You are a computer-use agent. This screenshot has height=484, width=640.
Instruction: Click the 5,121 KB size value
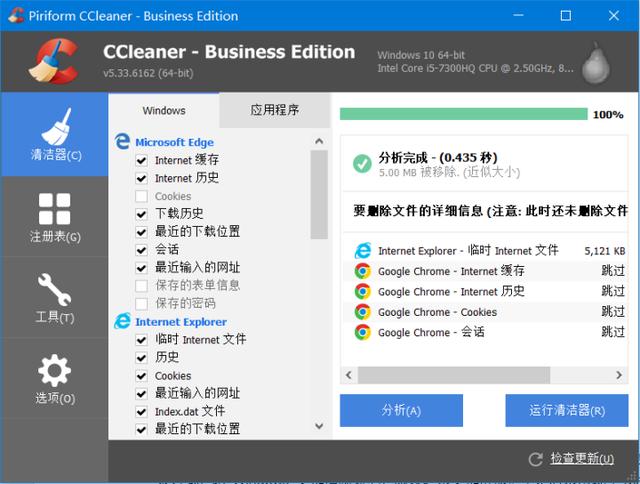(x=605, y=251)
